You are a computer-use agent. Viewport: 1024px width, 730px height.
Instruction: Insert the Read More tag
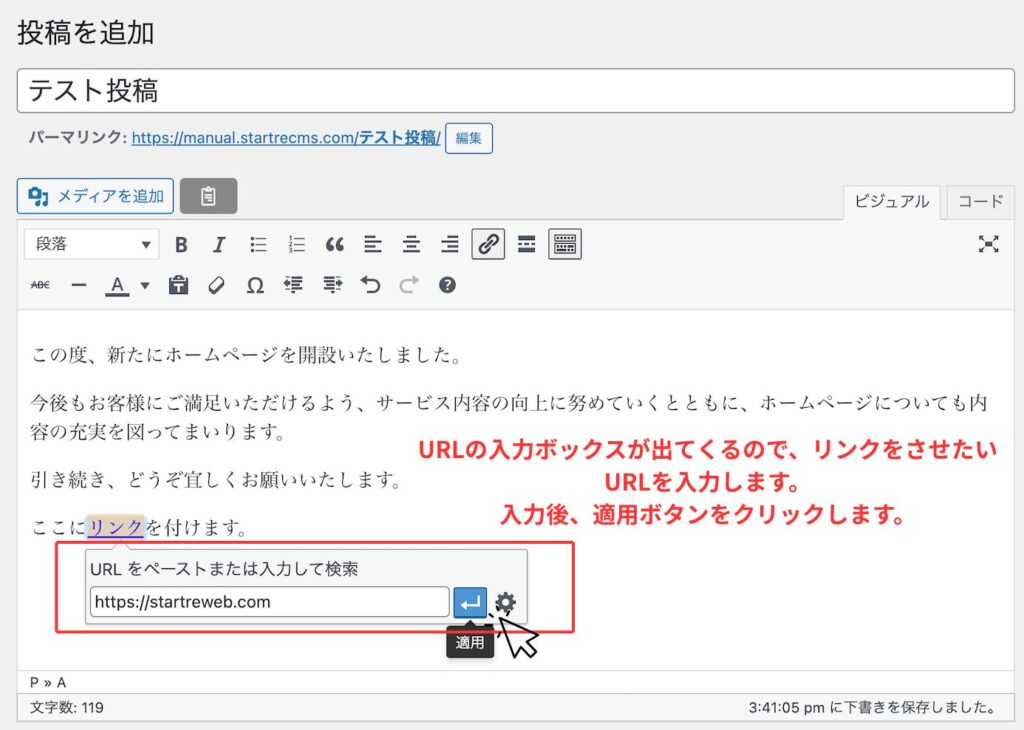click(x=527, y=244)
